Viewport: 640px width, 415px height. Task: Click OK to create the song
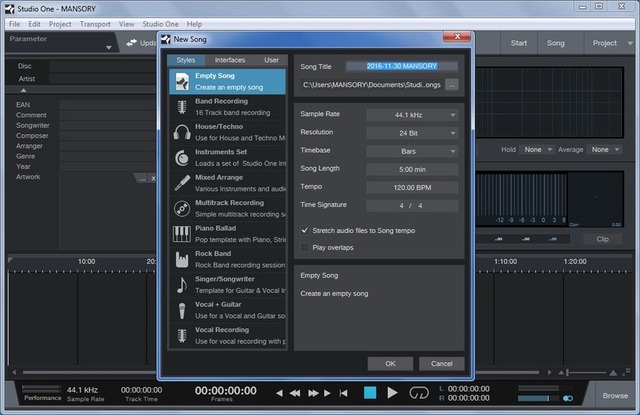390,363
